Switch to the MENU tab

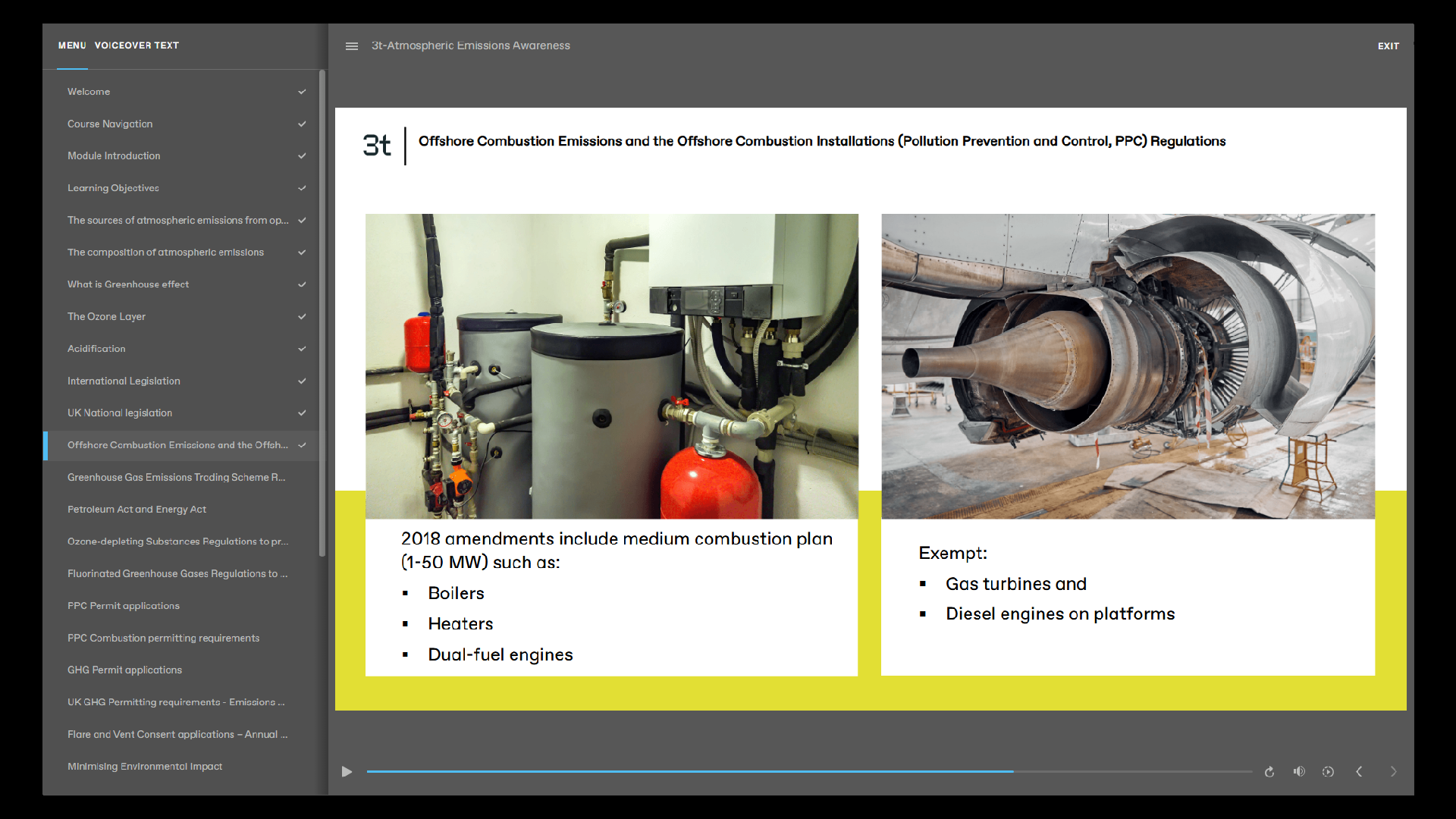tap(72, 45)
